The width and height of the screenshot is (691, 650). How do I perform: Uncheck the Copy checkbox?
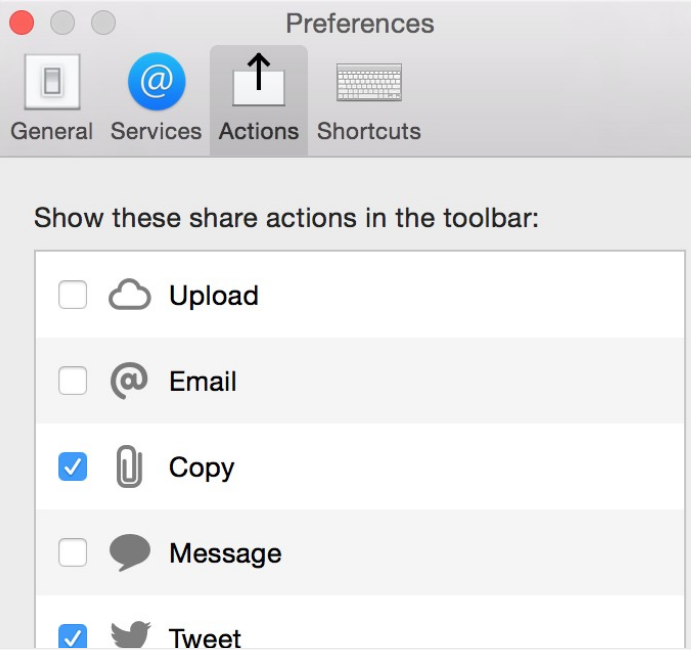73,467
